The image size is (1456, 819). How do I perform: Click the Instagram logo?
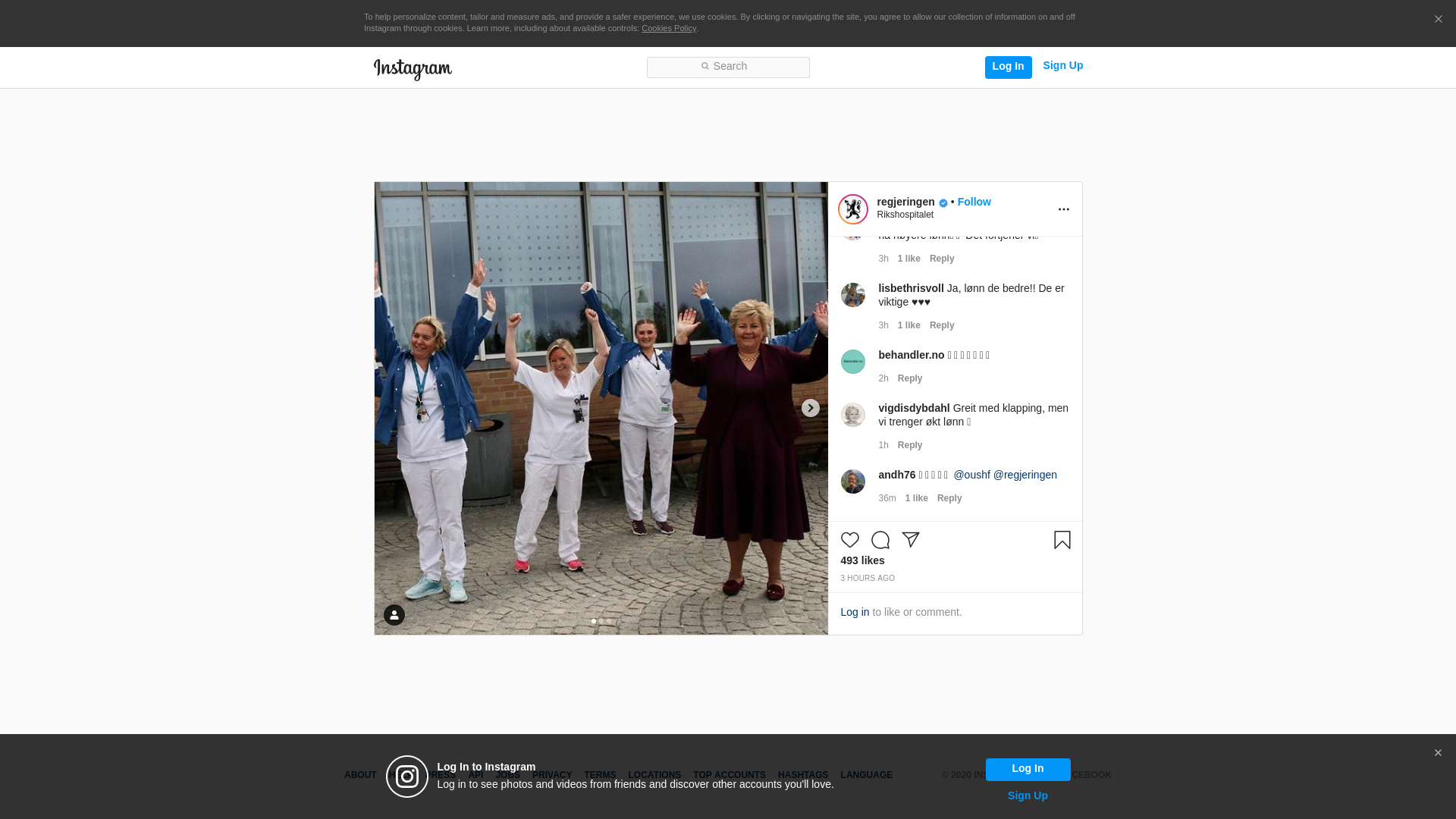coord(413,69)
